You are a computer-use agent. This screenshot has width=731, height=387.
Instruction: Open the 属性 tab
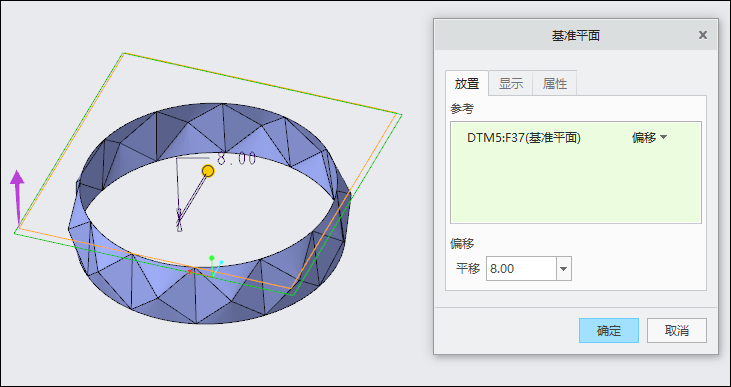[555, 84]
